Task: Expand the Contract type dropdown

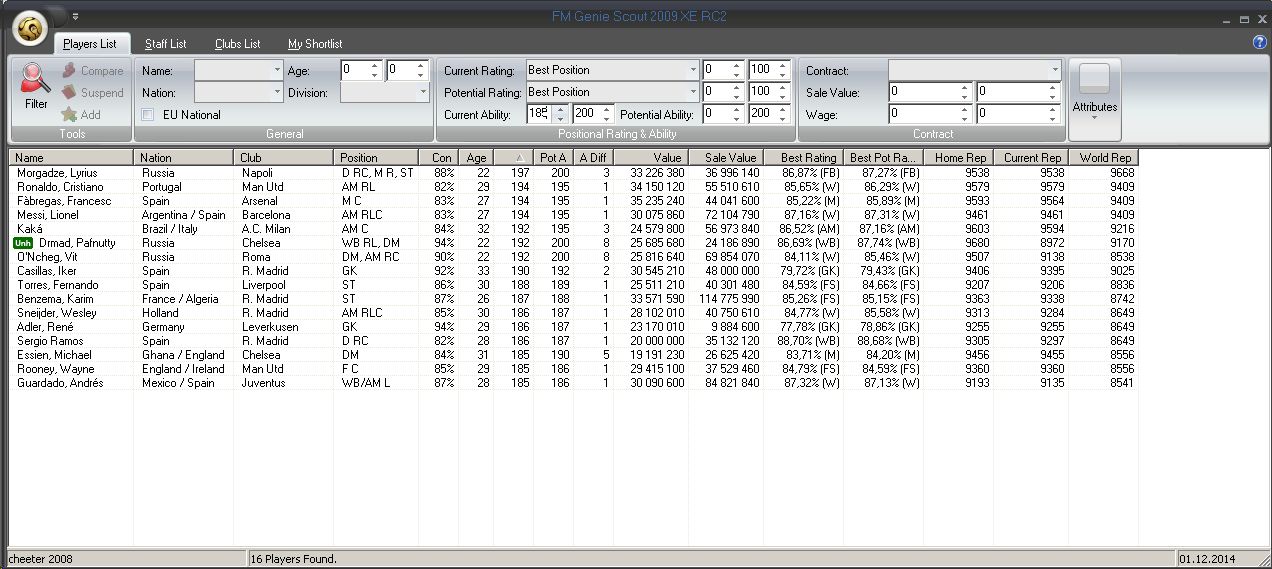Action: [1054, 70]
